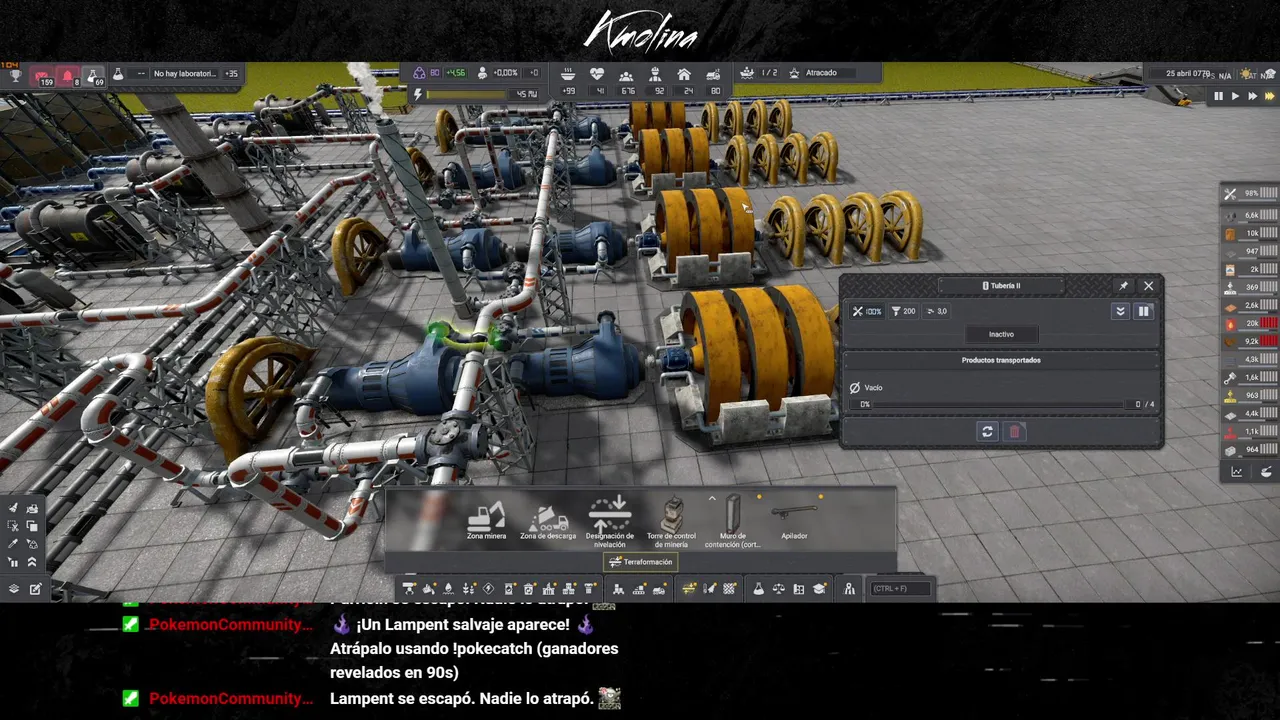The height and width of the screenshot is (720, 1280).
Task: Open the trophy goals icon
Action: 16,76
